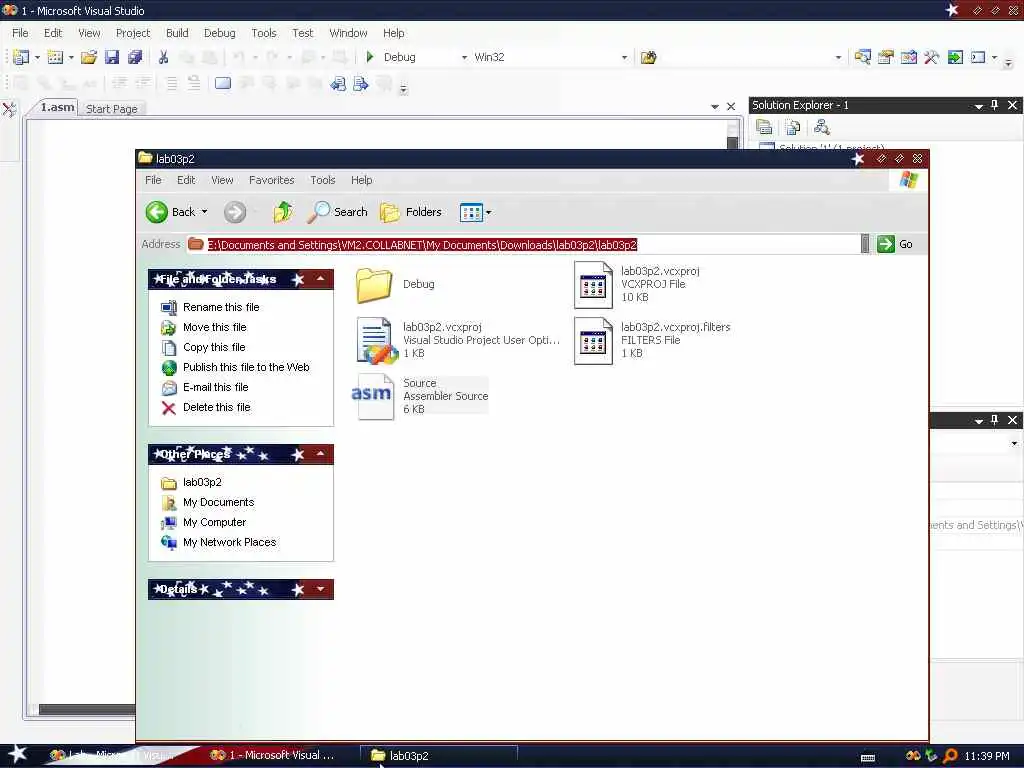Screen dimensions: 1024x768
Task: Select lab03p2.vcxproj VCXPROJ file
Action: pyautogui.click(x=637, y=284)
